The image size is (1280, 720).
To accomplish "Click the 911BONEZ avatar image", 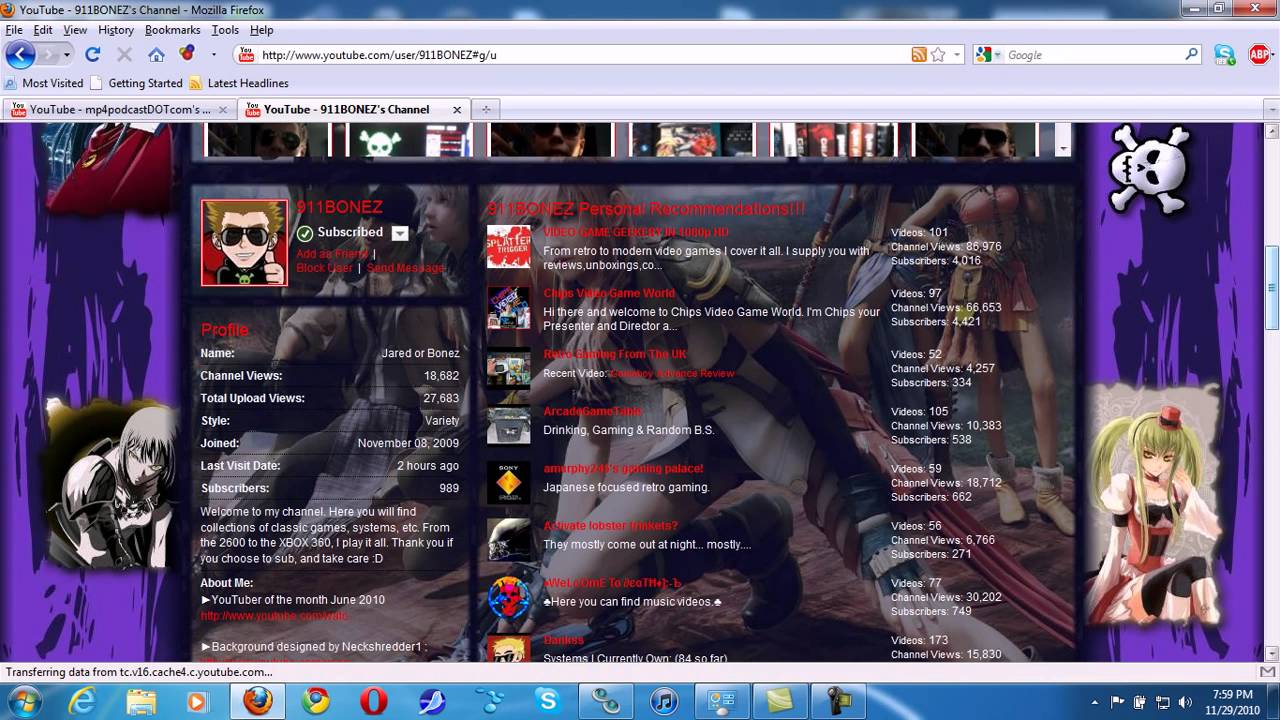I will coord(245,242).
